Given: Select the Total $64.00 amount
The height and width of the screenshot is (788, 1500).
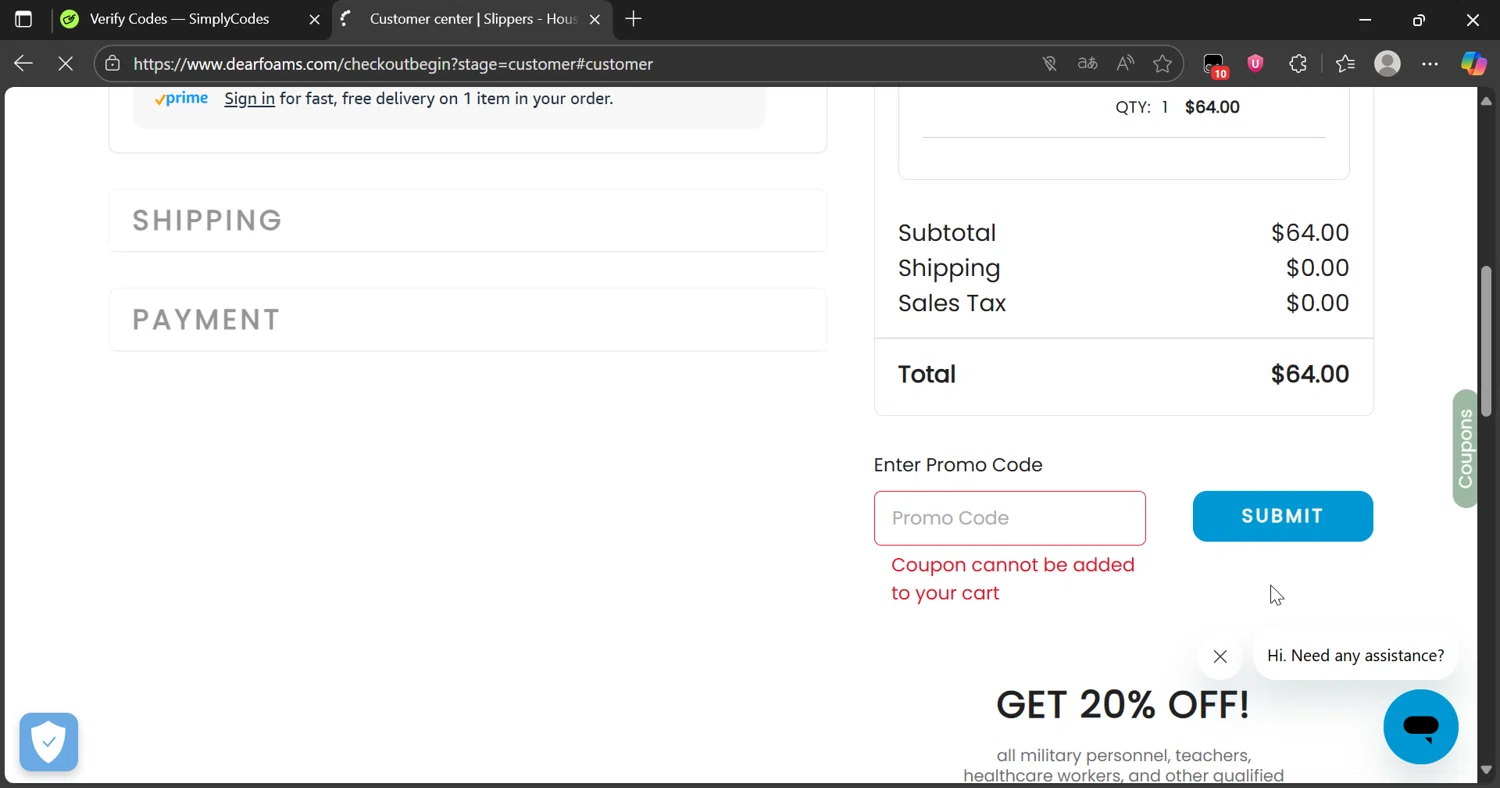Looking at the screenshot, I should [1310, 374].
